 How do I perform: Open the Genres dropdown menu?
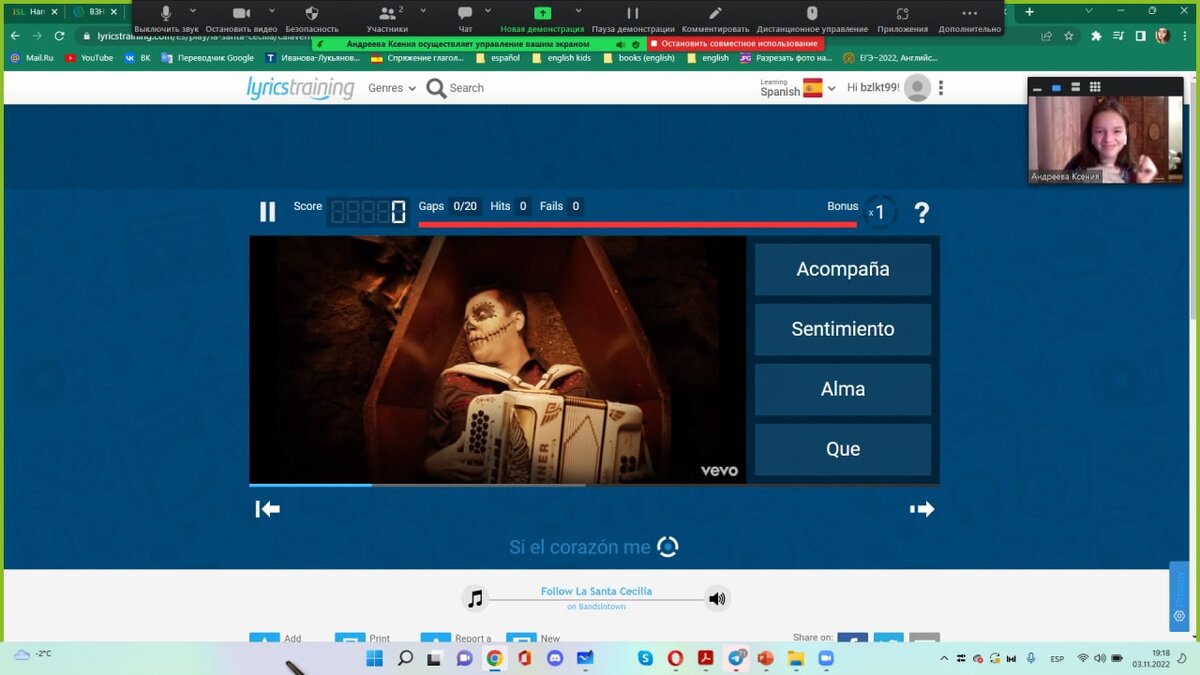(x=392, y=88)
